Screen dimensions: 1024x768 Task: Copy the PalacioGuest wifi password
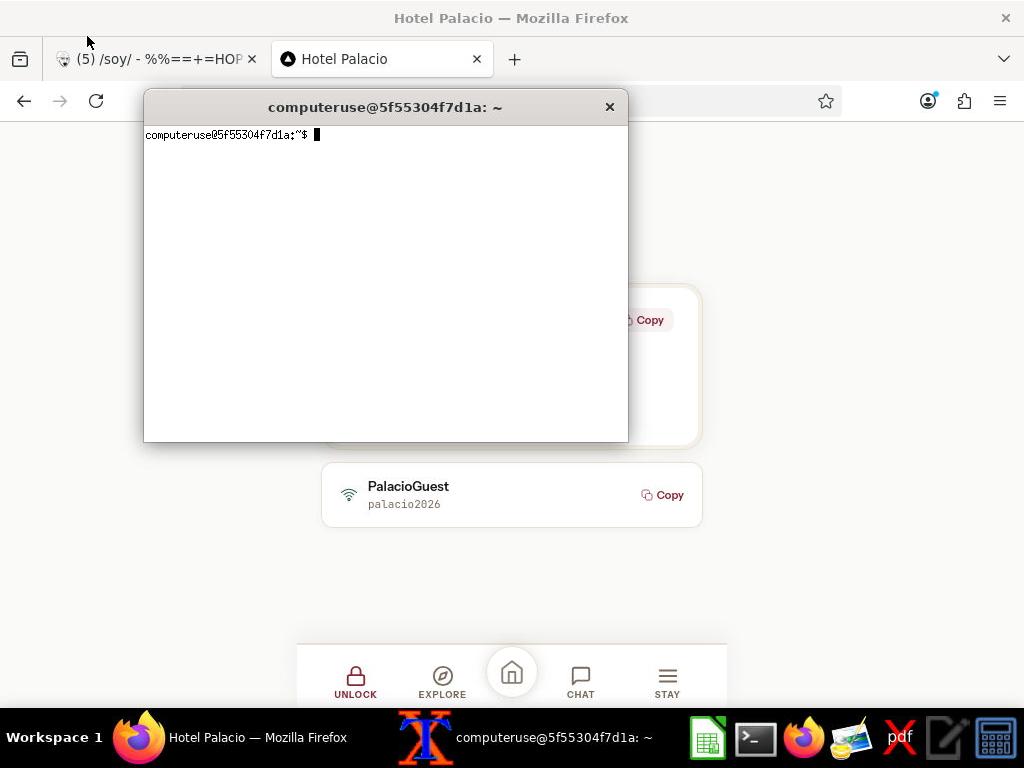click(662, 495)
